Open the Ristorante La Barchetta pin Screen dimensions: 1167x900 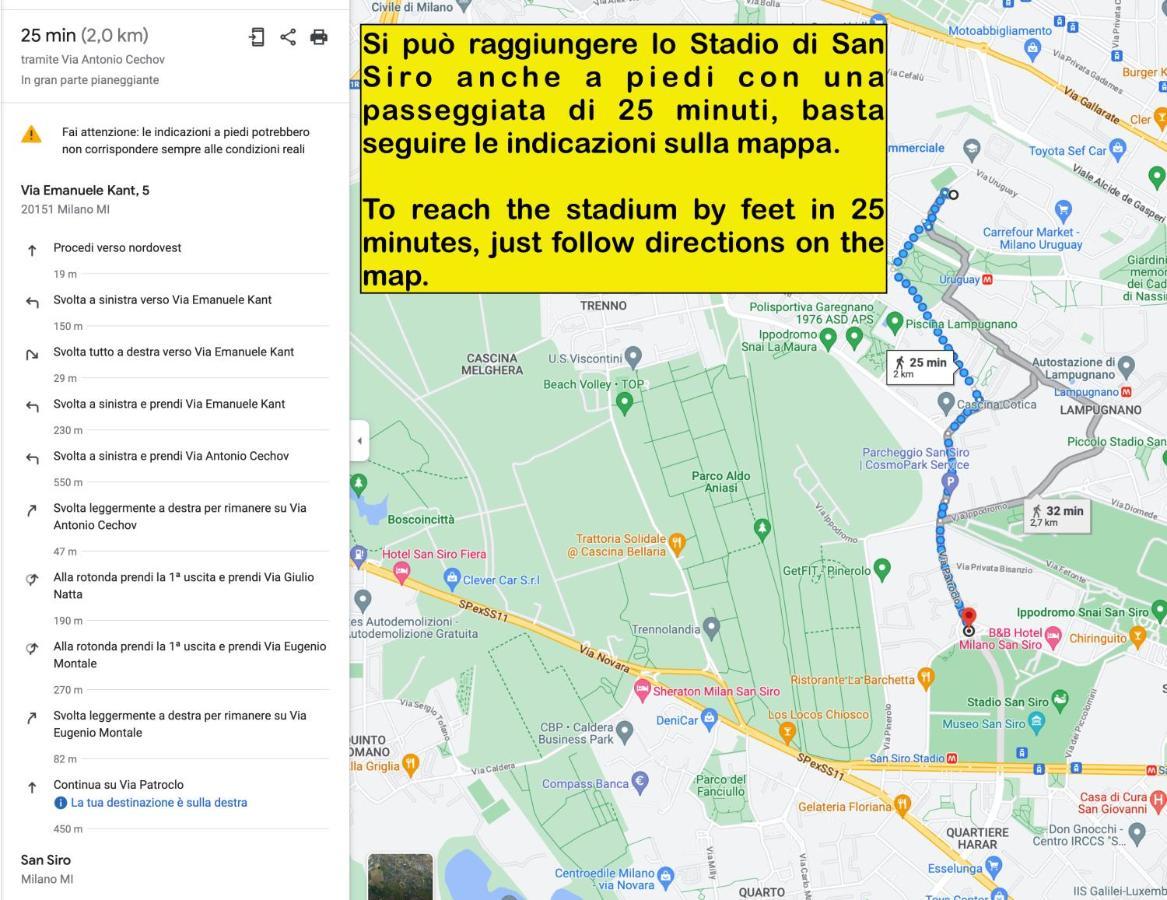(x=925, y=677)
